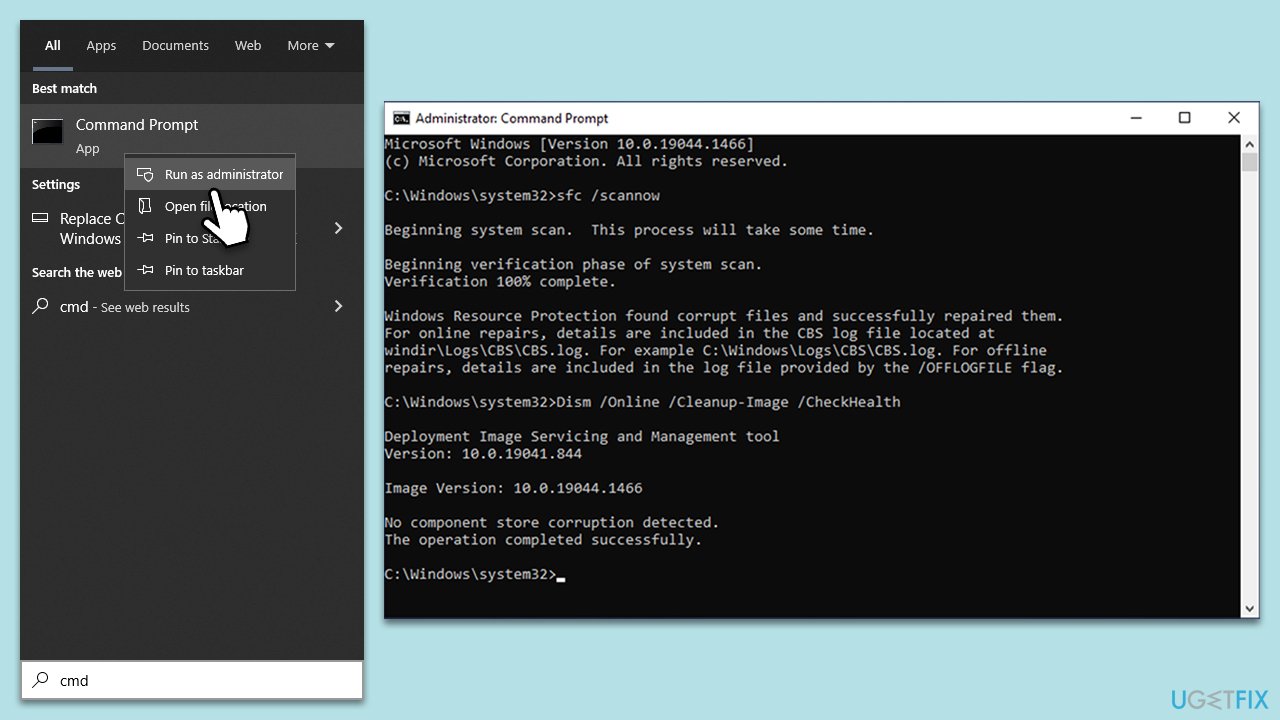Choose Pin to taskbar menu entry
This screenshot has height=720, width=1280.
(x=204, y=270)
